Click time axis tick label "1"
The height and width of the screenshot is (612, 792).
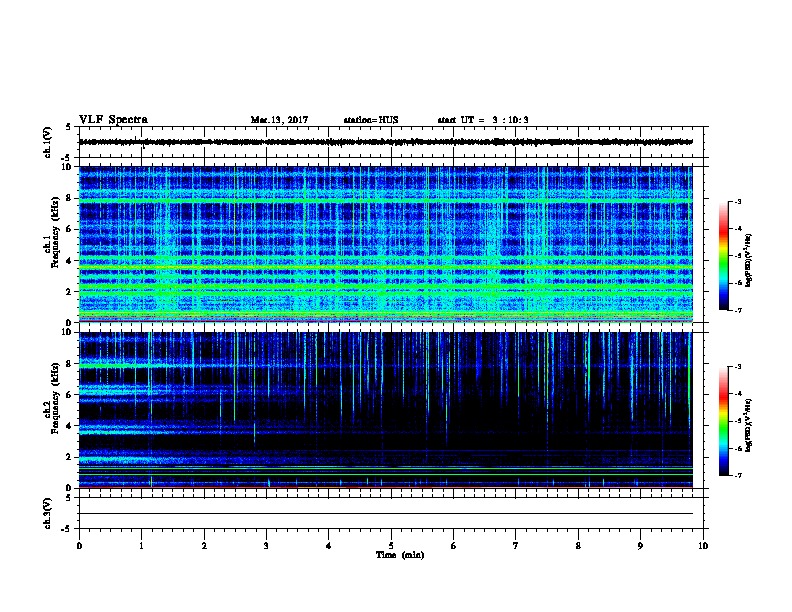coord(141,546)
